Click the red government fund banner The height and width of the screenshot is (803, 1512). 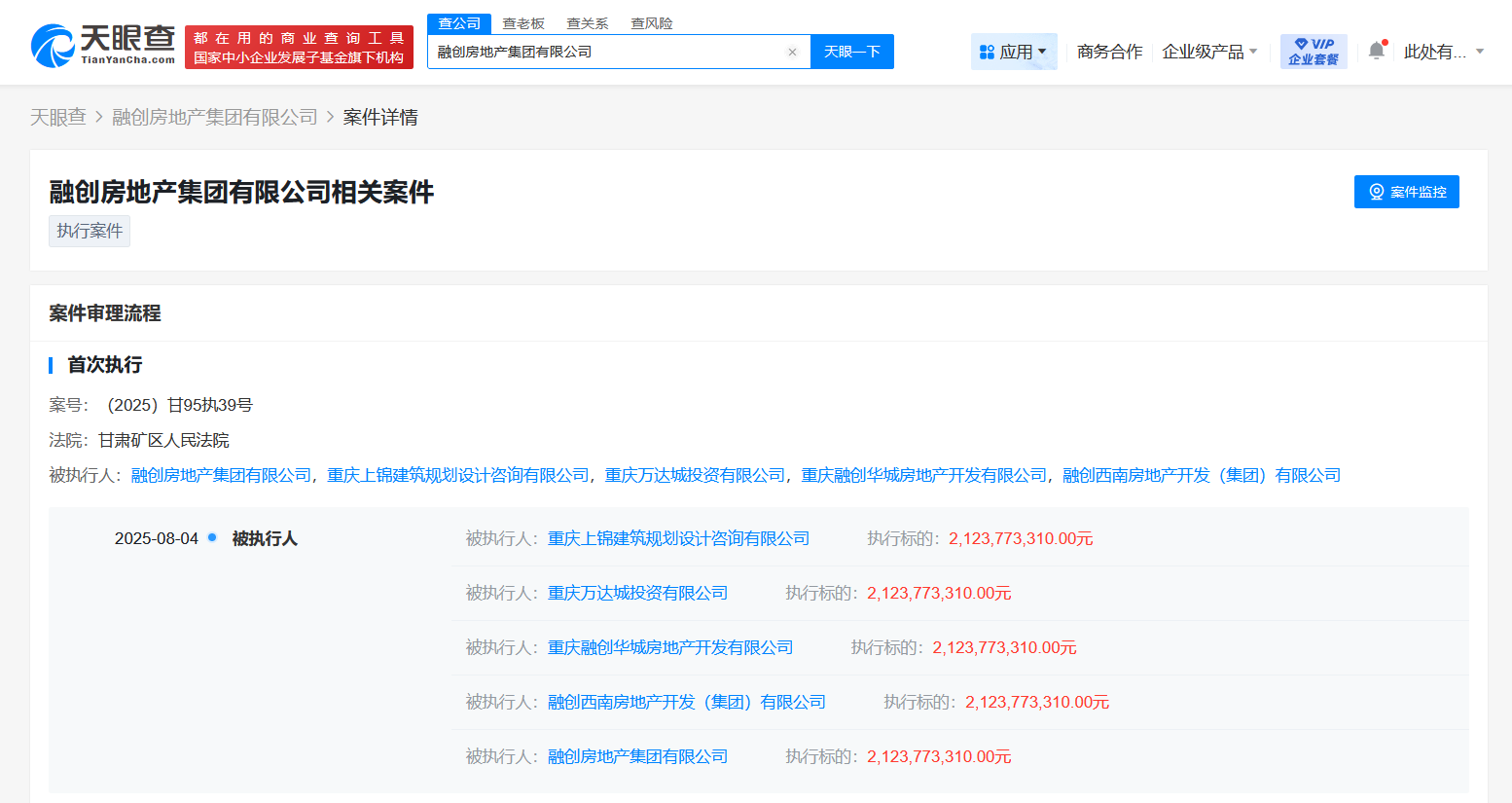[299, 48]
